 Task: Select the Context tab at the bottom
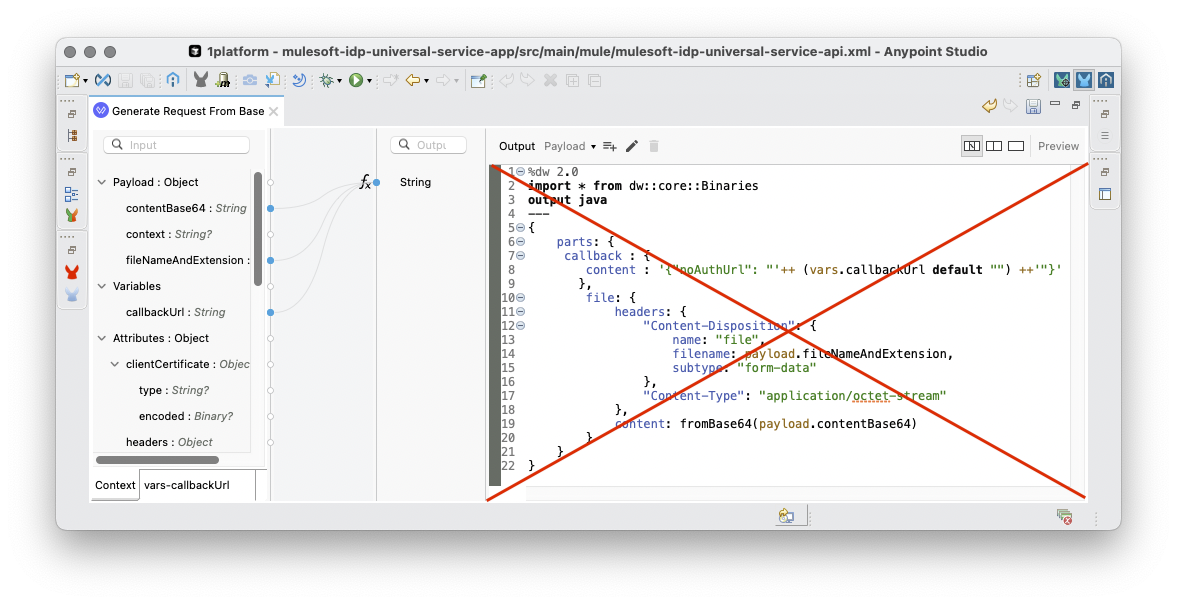pos(114,485)
